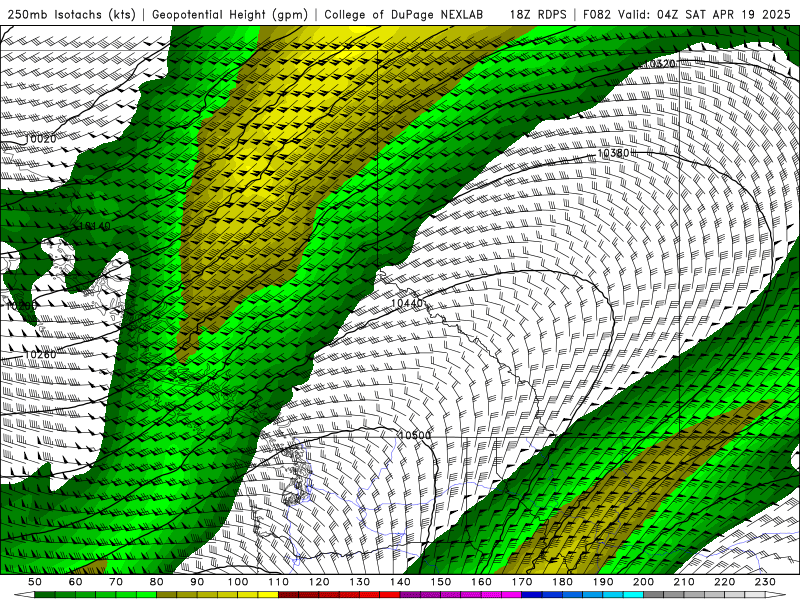The height and width of the screenshot is (600, 800).
Task: Click the left arrow end of the color bar
Action: click(x=23, y=595)
